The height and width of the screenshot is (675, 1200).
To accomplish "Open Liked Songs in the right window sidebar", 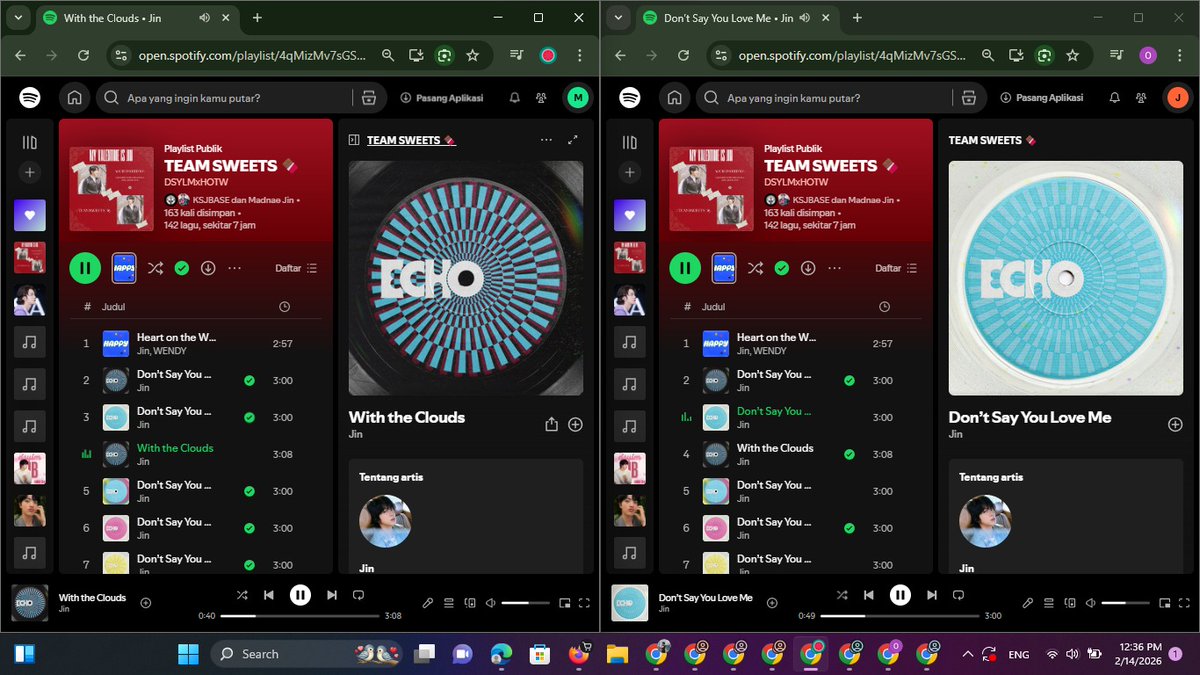I will point(629,215).
